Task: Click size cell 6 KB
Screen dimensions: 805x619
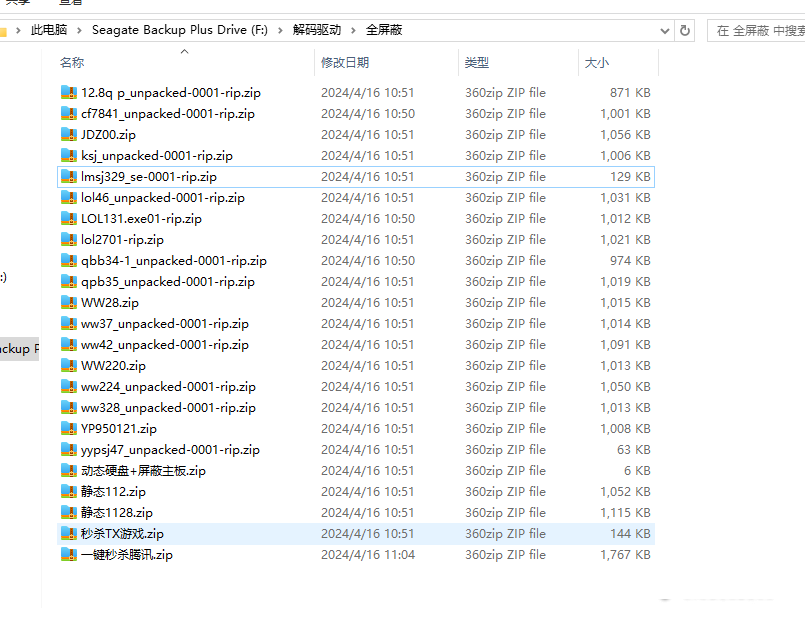Action: tap(637, 471)
